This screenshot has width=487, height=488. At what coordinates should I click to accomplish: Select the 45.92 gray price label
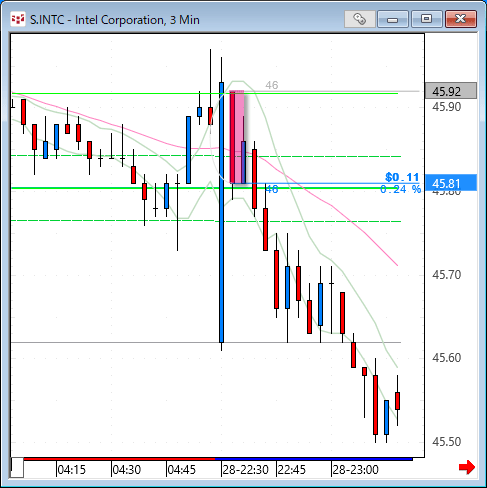pyautogui.click(x=451, y=91)
